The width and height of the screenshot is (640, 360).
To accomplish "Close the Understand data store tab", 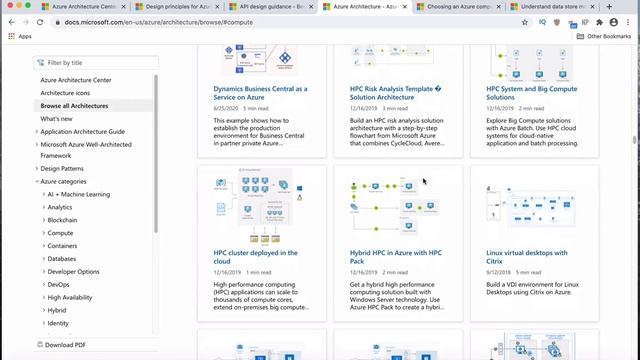I will (x=592, y=7).
